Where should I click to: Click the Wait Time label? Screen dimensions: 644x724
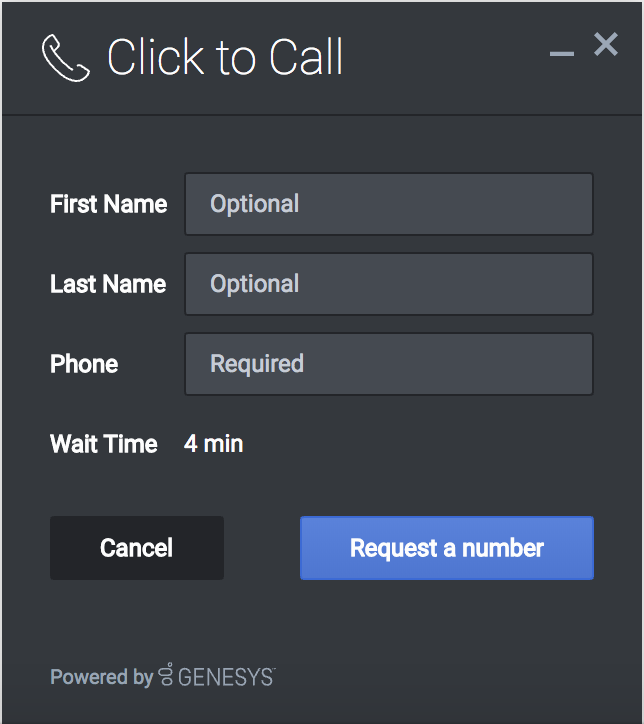(x=104, y=444)
